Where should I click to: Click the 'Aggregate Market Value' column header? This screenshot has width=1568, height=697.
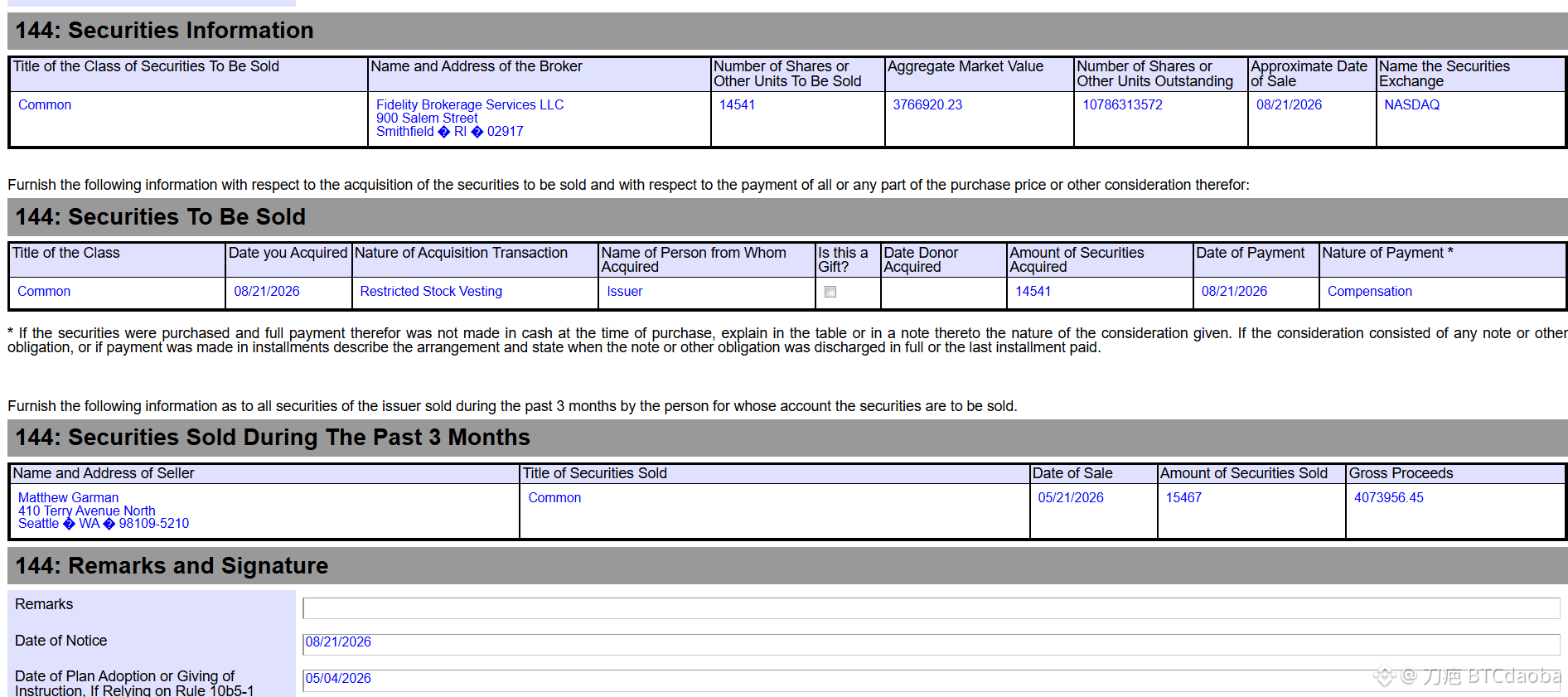point(965,66)
